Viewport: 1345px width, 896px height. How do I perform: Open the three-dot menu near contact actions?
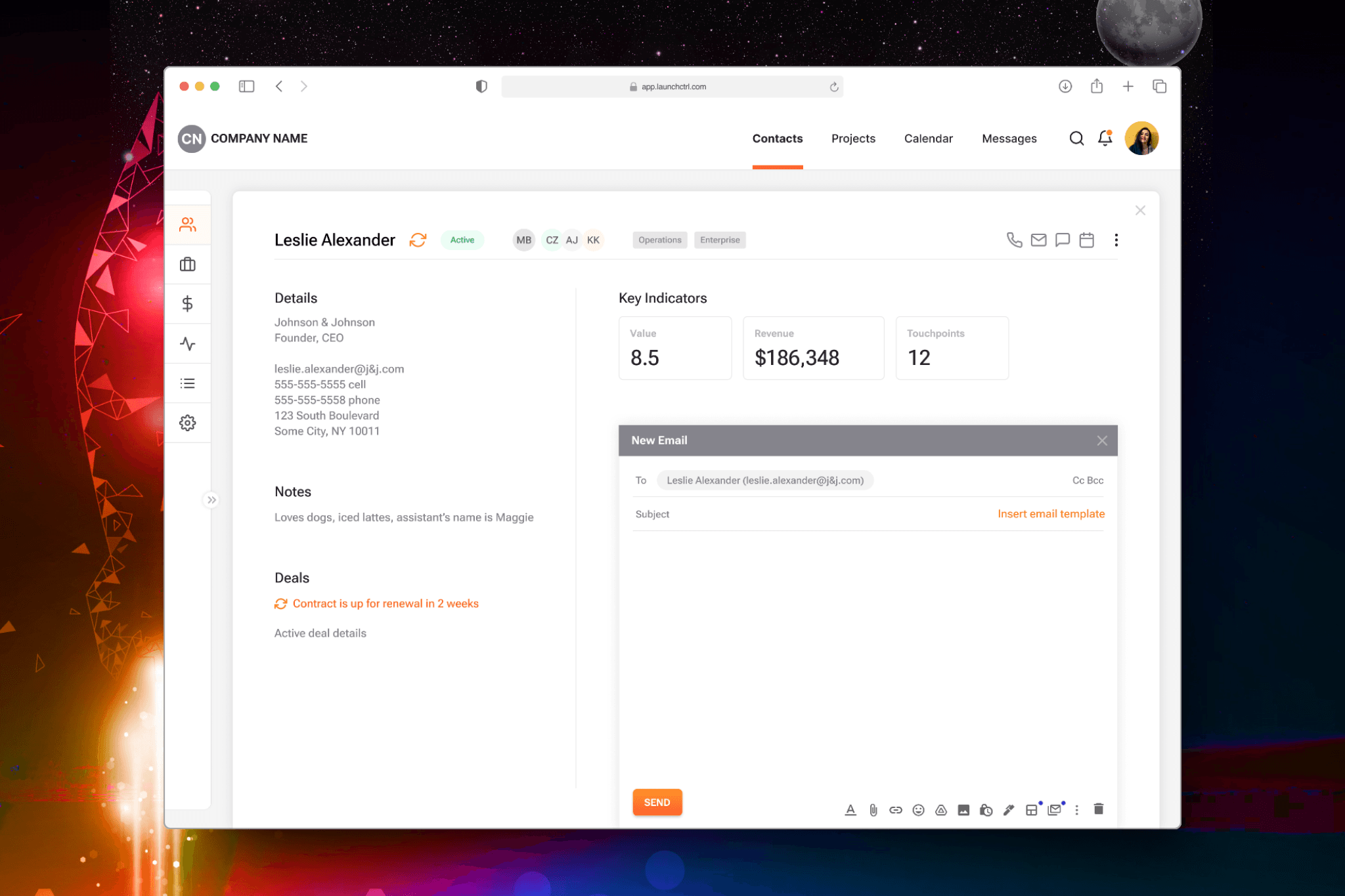click(1116, 240)
